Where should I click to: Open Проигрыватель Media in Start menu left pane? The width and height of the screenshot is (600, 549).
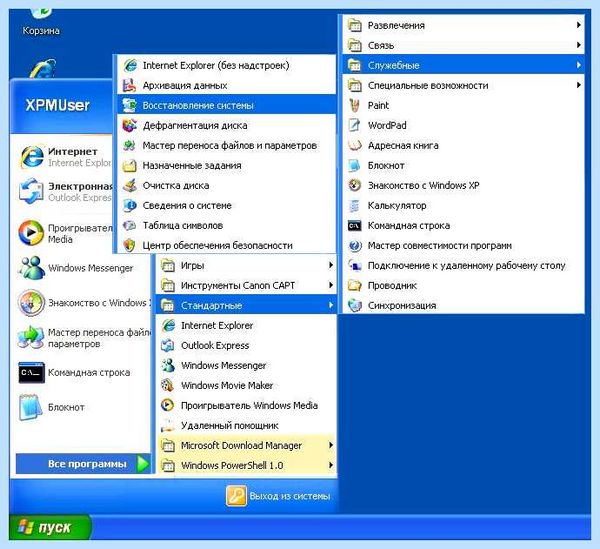point(65,233)
